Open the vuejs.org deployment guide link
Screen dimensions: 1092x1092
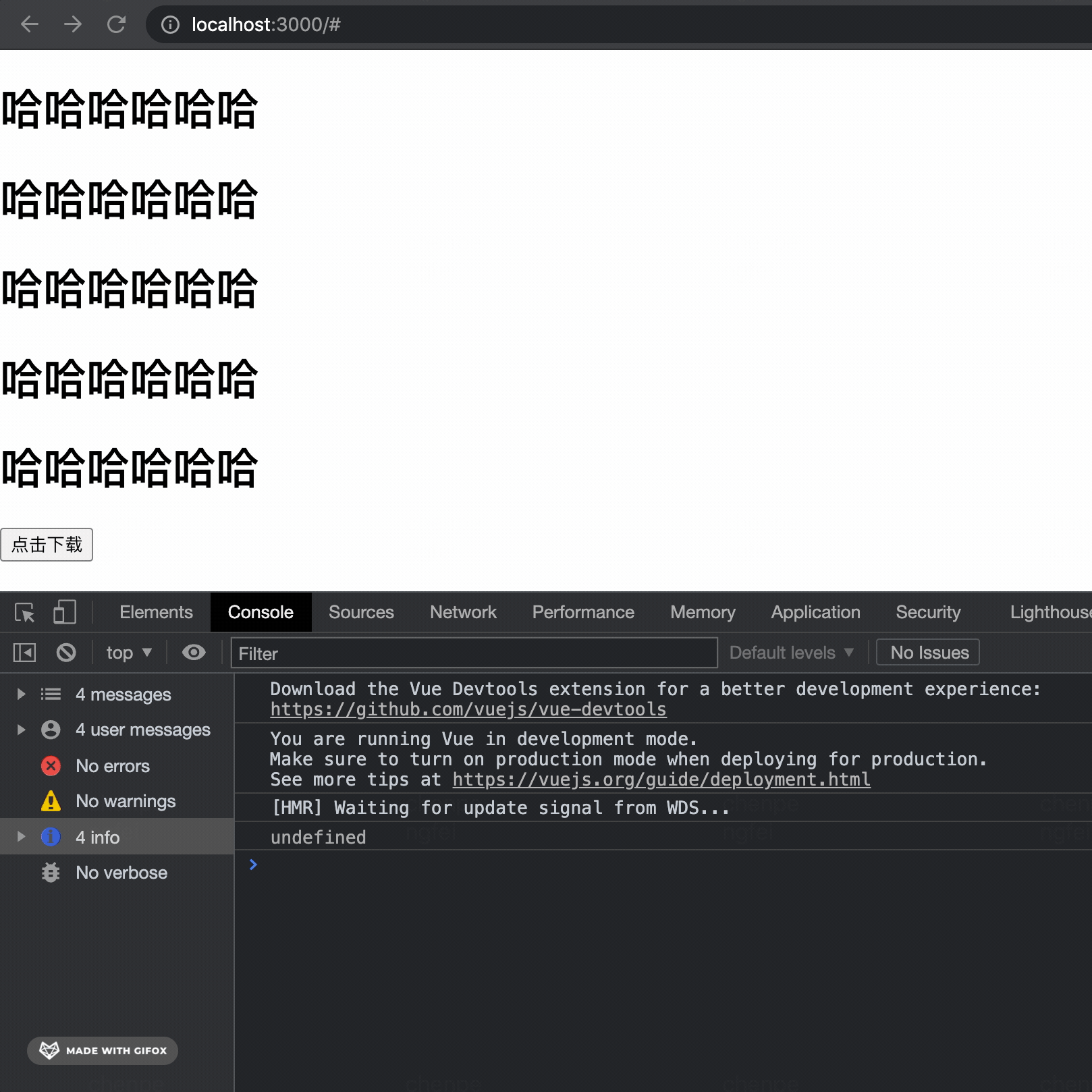661,780
